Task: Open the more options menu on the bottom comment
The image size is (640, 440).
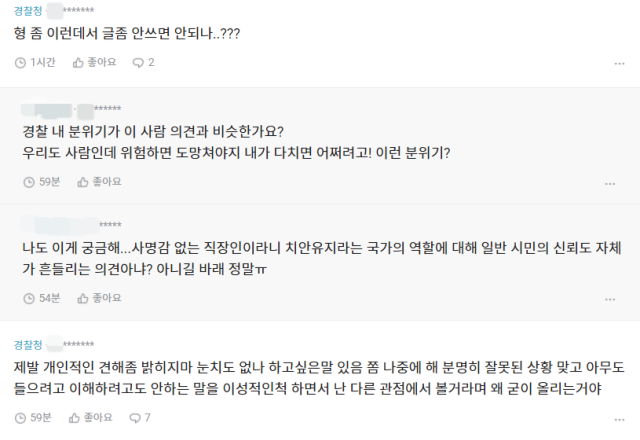Action: [619, 420]
